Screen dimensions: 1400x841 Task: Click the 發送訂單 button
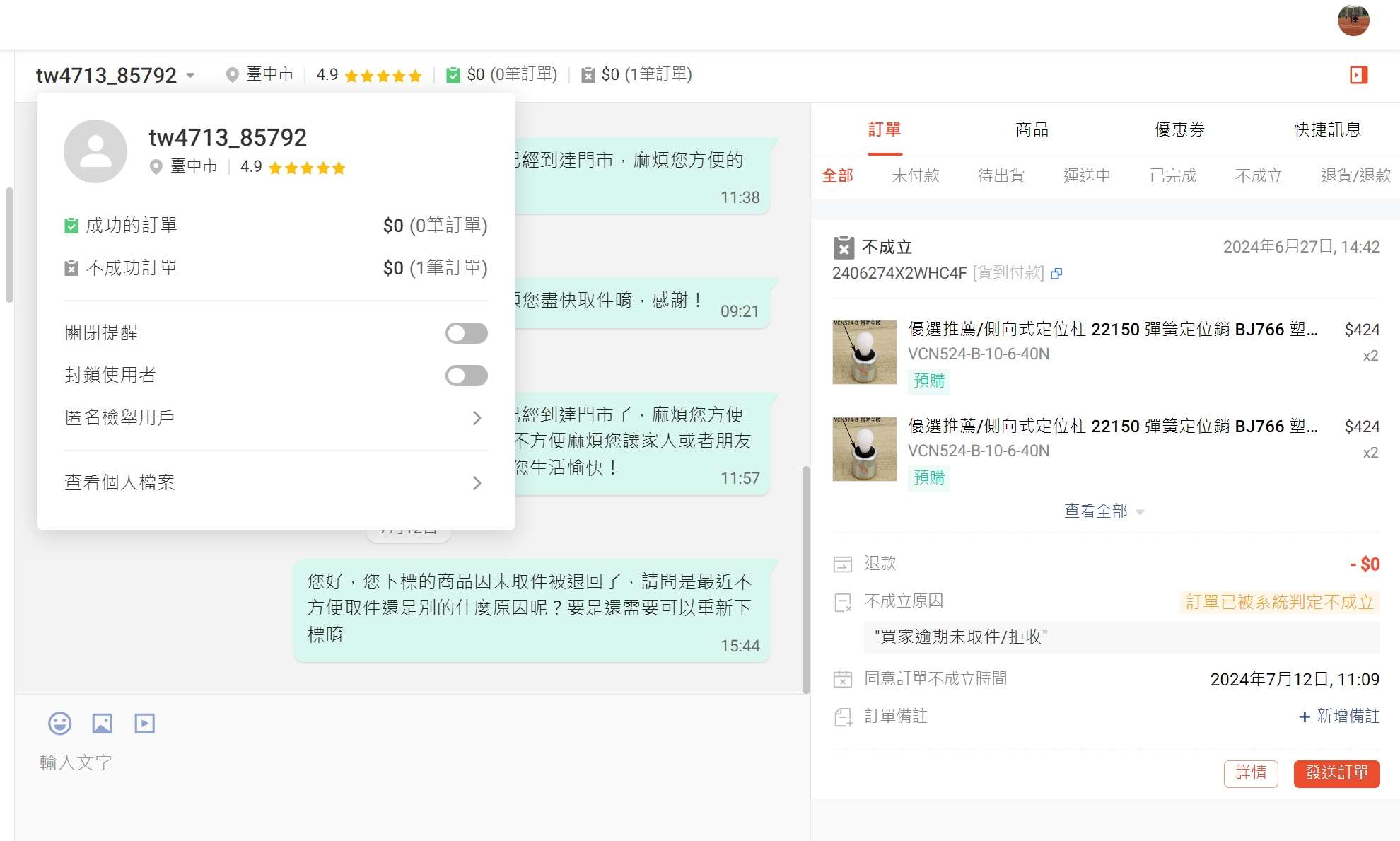[1336, 773]
